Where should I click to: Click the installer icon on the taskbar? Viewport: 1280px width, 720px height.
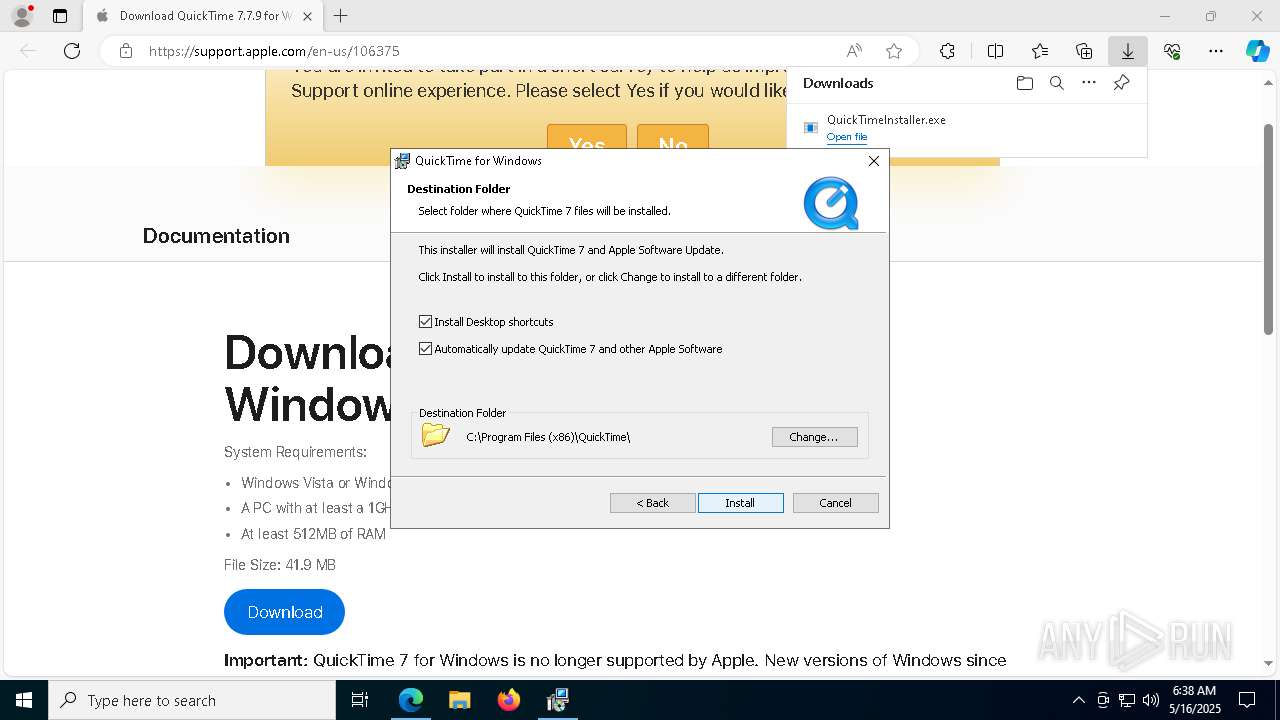pyautogui.click(x=557, y=700)
